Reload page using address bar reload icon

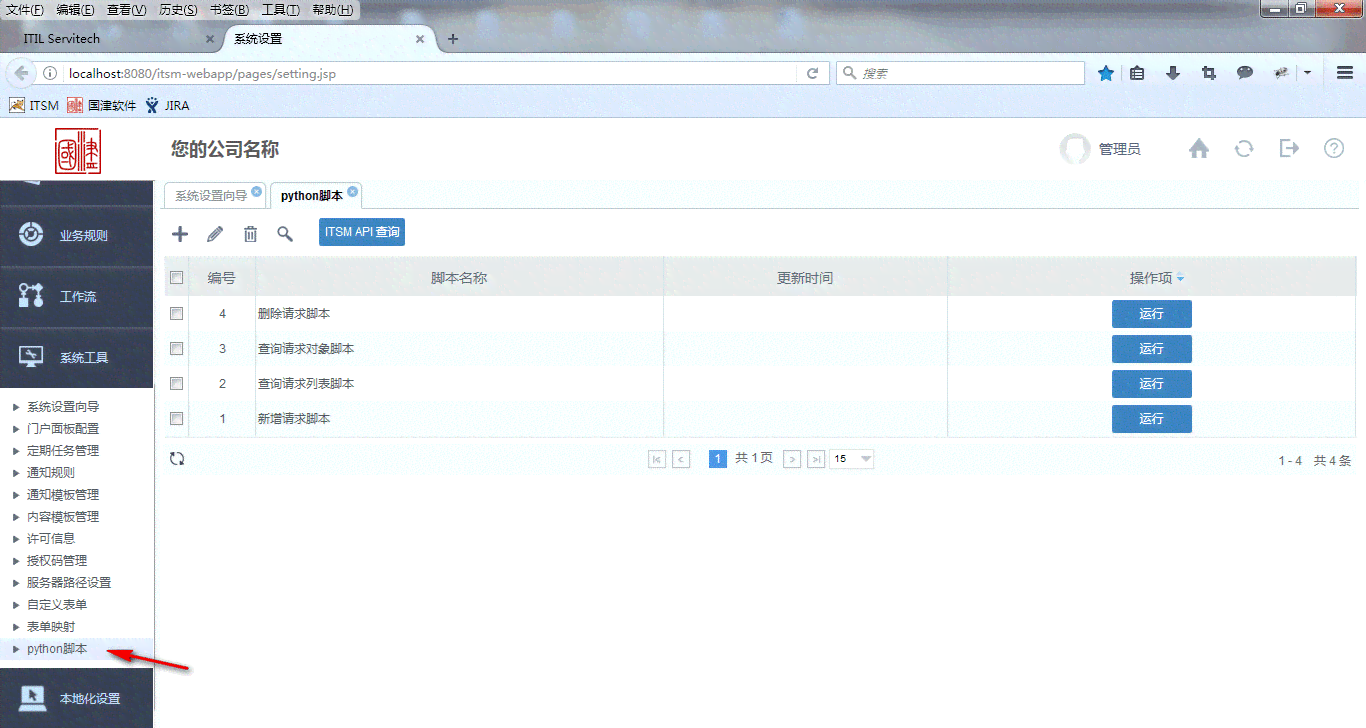tap(813, 73)
